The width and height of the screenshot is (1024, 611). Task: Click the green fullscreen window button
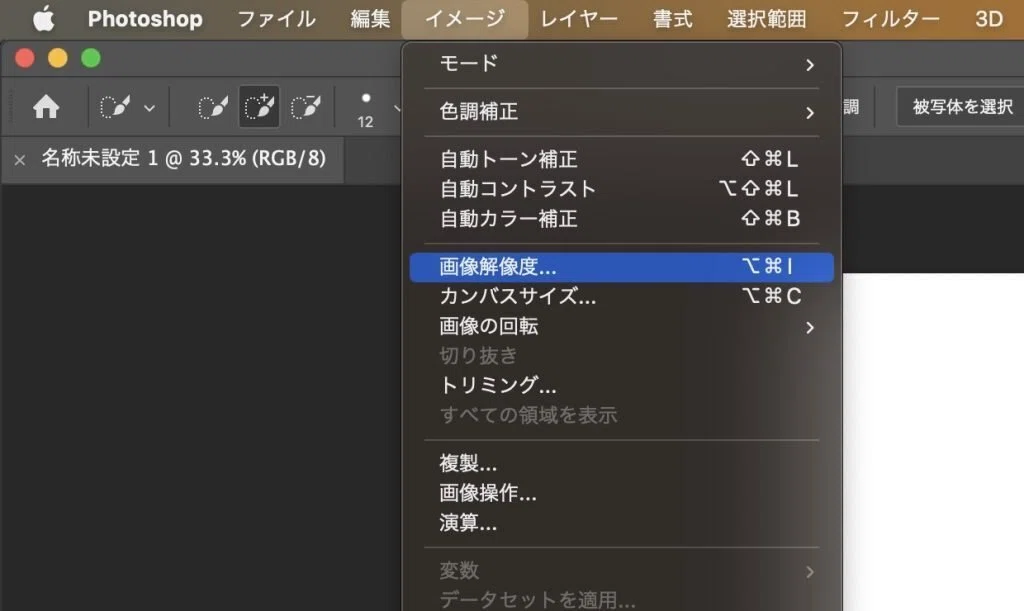point(91,58)
